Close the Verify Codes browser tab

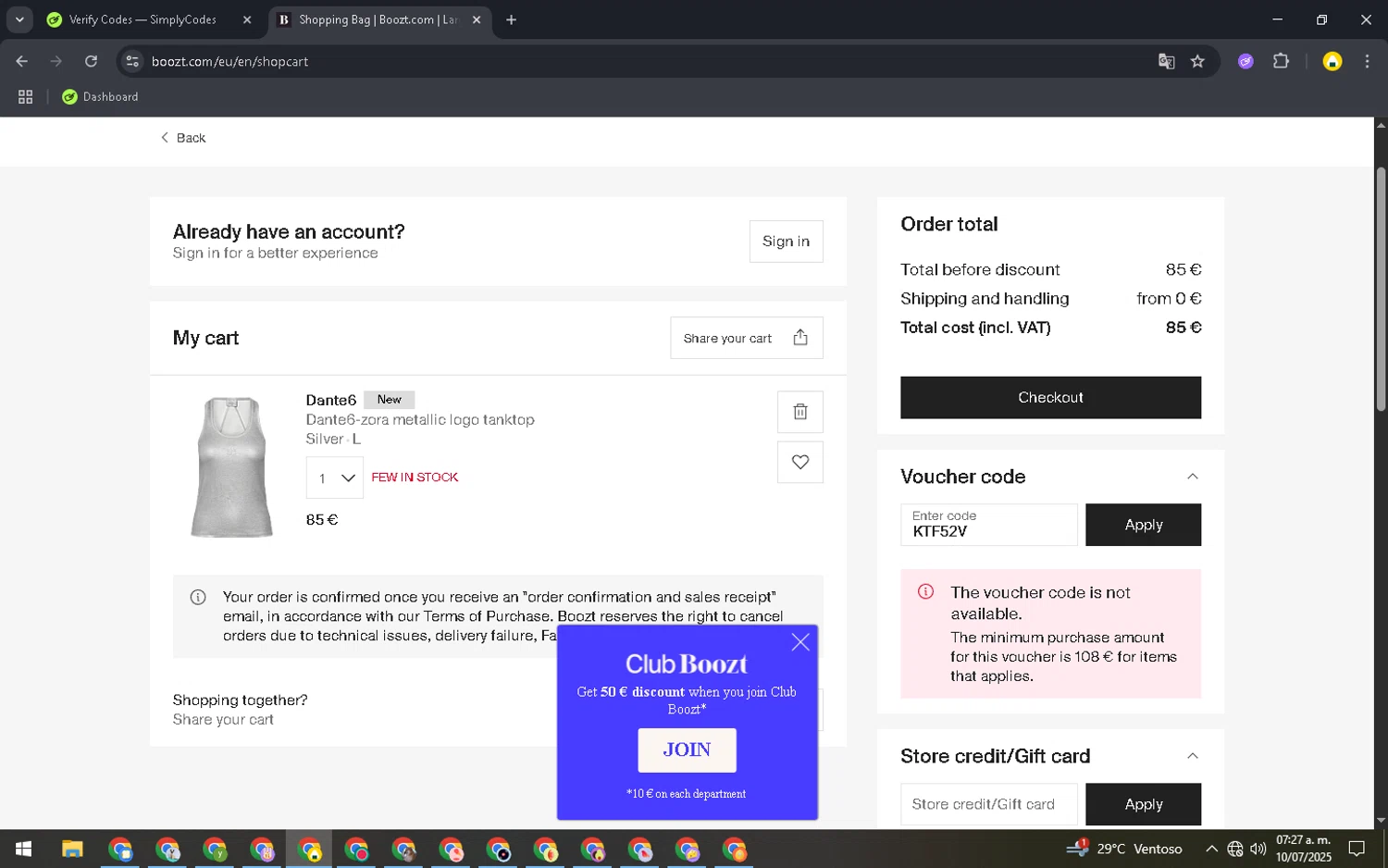247,19
